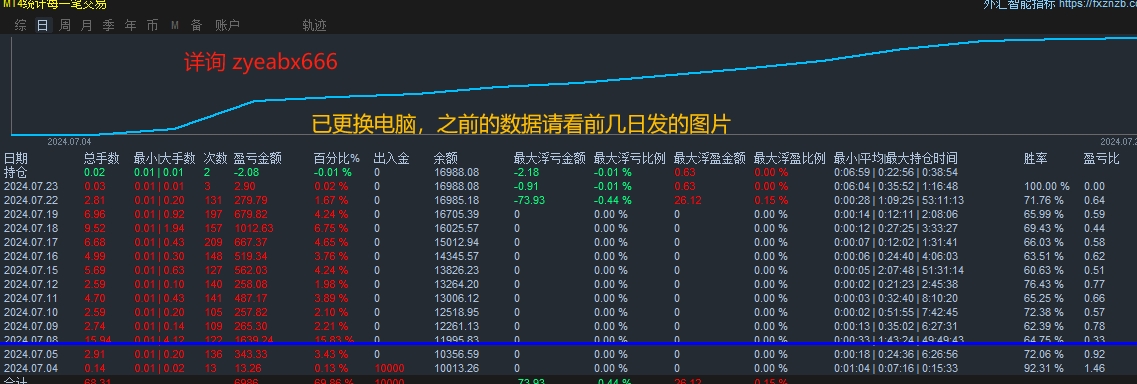Screen dimensions: 1137x384
Task: Switch to the 年 yearly tab
Action: 130,25
